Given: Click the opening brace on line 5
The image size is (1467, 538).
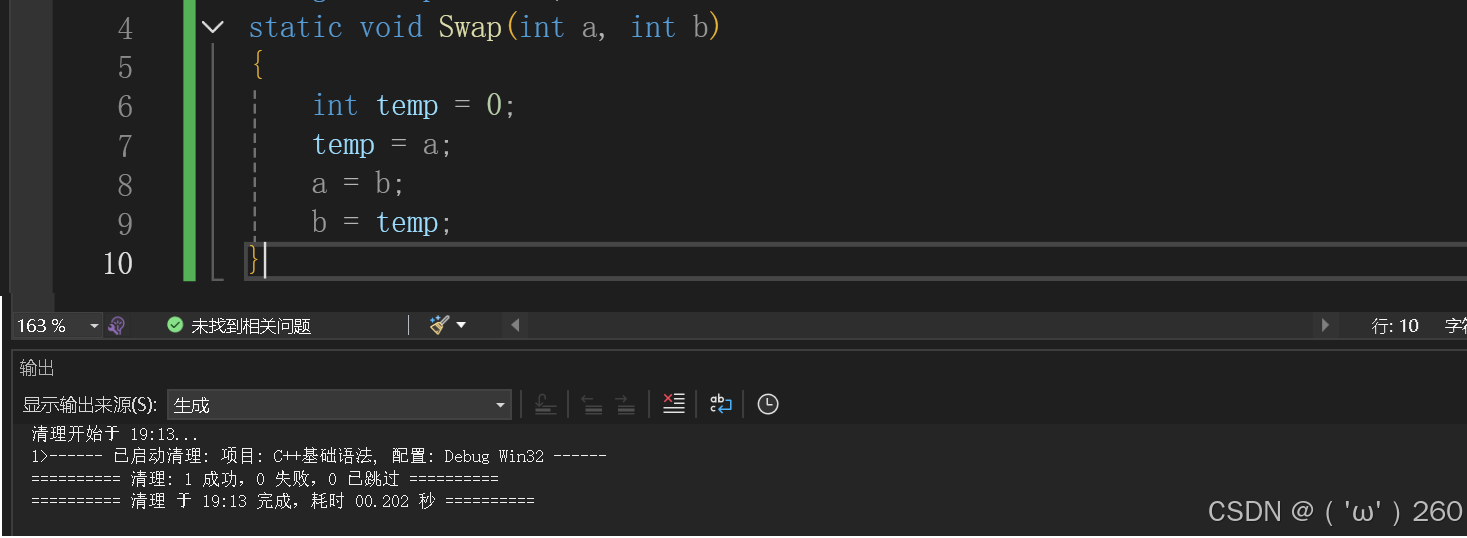Looking at the screenshot, I should (257, 67).
